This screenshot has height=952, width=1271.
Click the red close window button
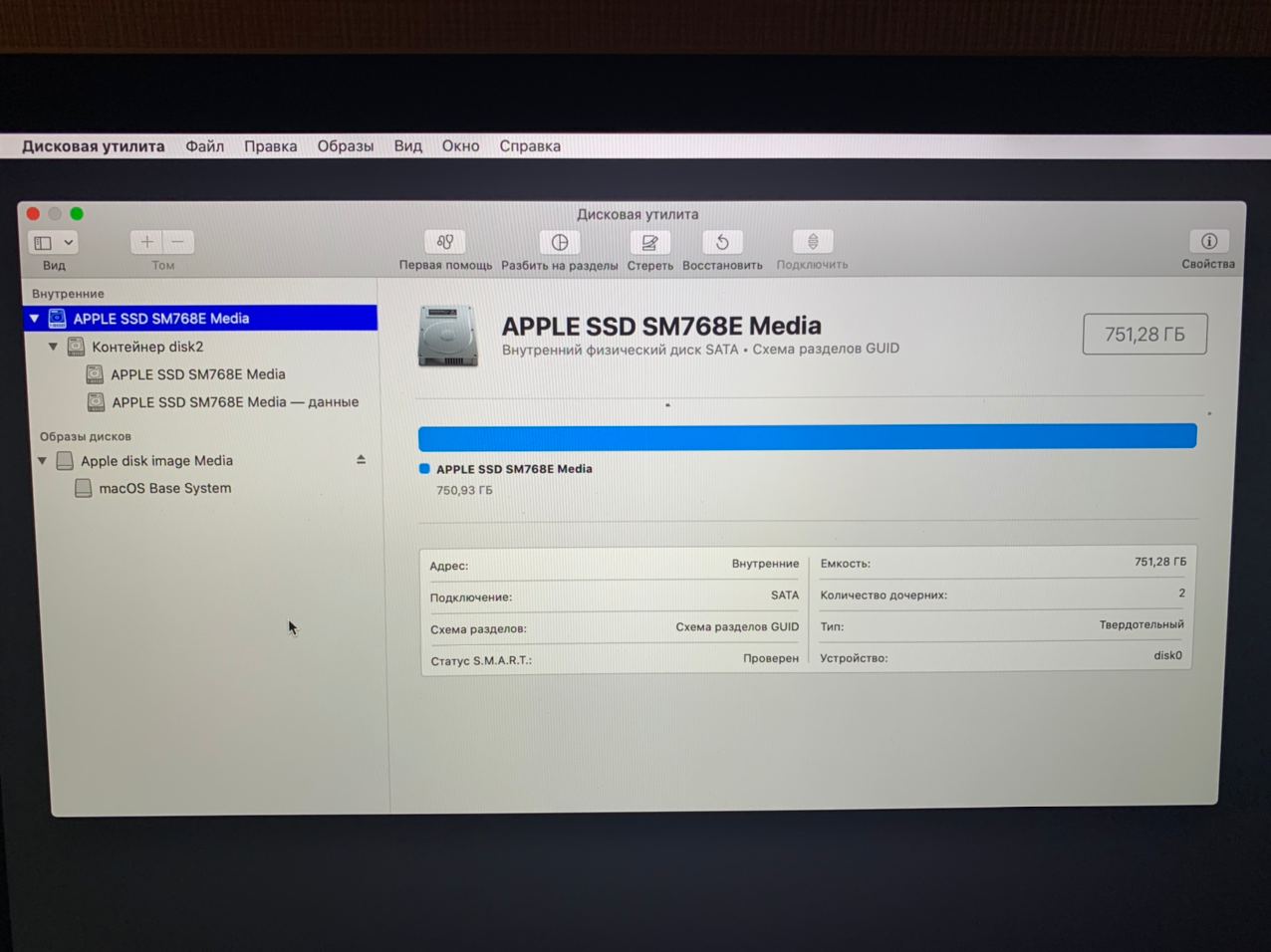tap(33, 214)
